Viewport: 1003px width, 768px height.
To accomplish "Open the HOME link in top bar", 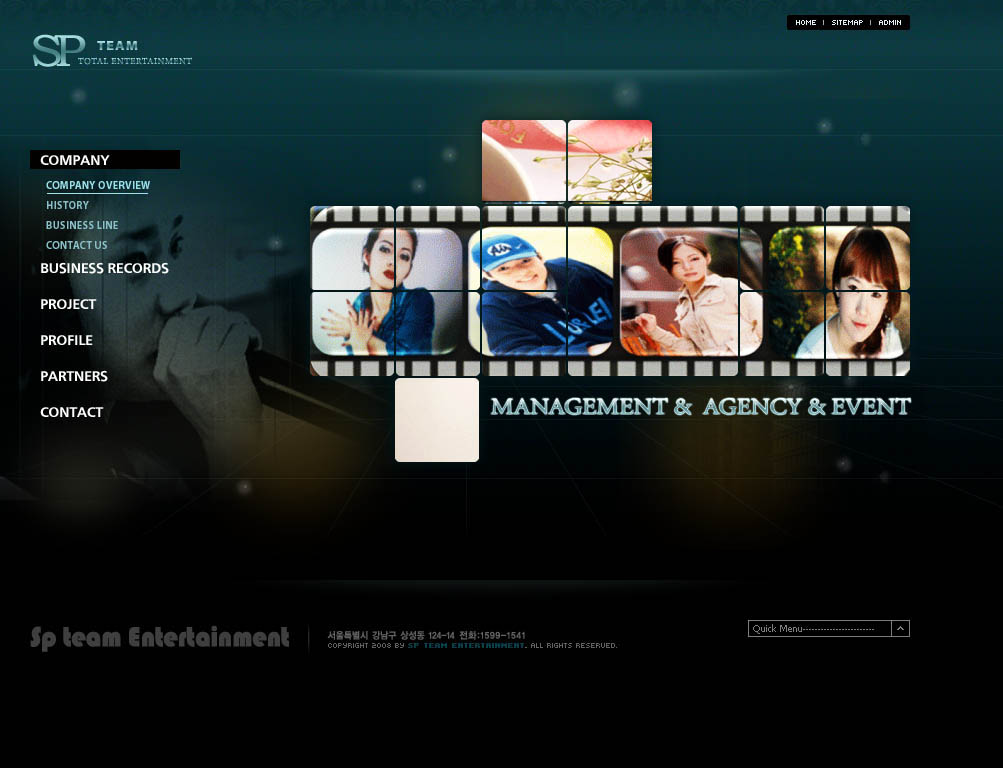I will [805, 22].
